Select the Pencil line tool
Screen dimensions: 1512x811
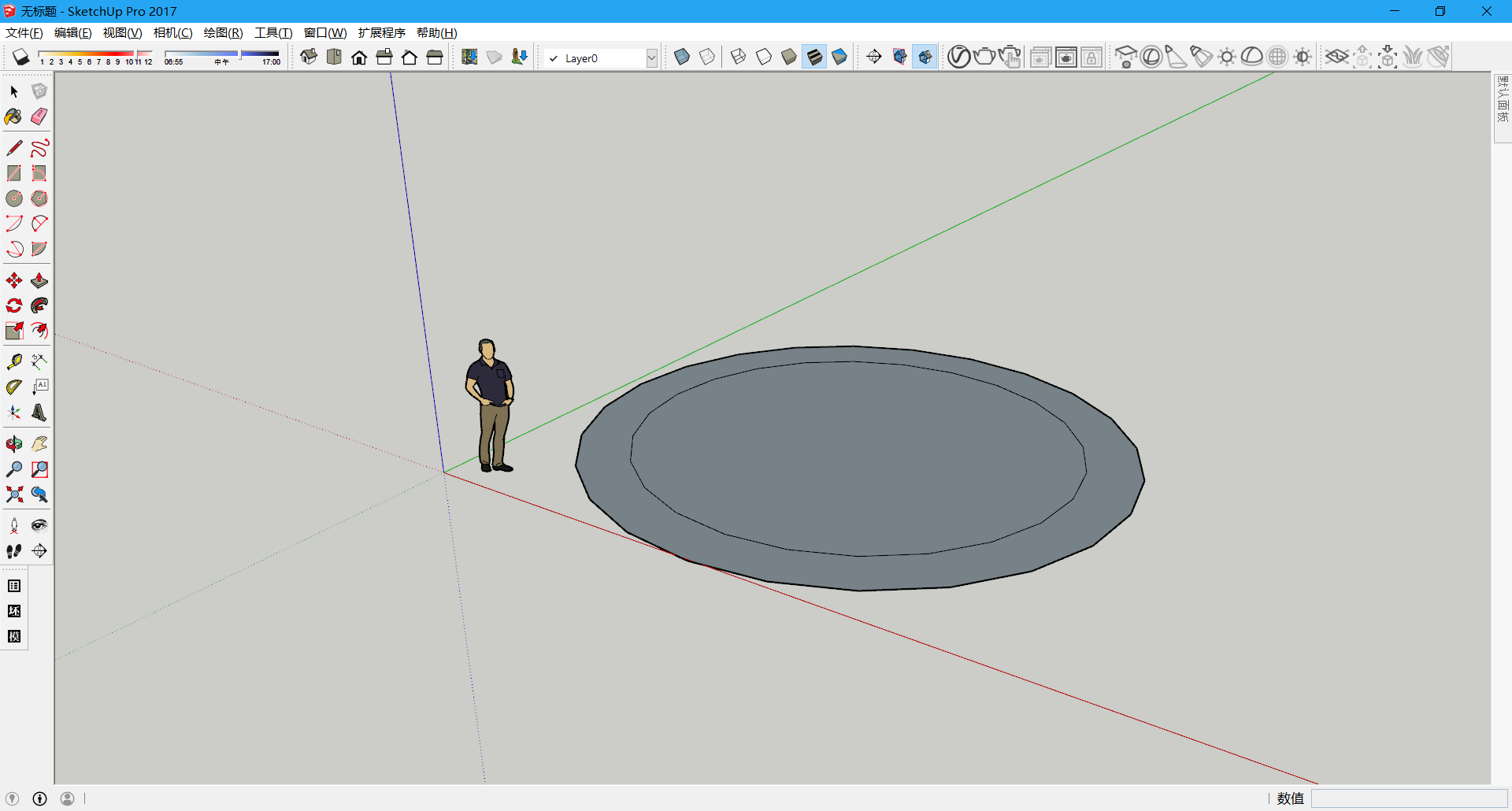coord(14,148)
